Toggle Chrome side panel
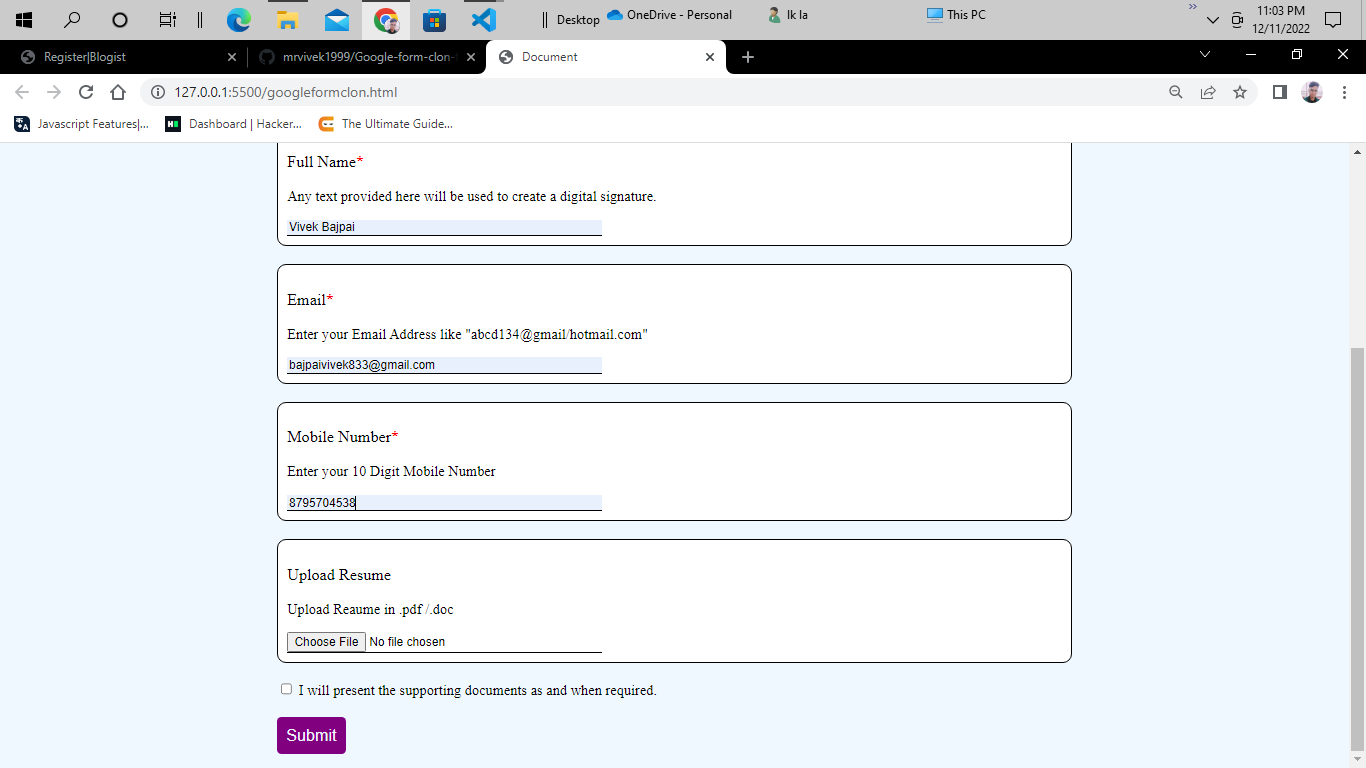Screen dimensions: 1366x768 click(1279, 92)
